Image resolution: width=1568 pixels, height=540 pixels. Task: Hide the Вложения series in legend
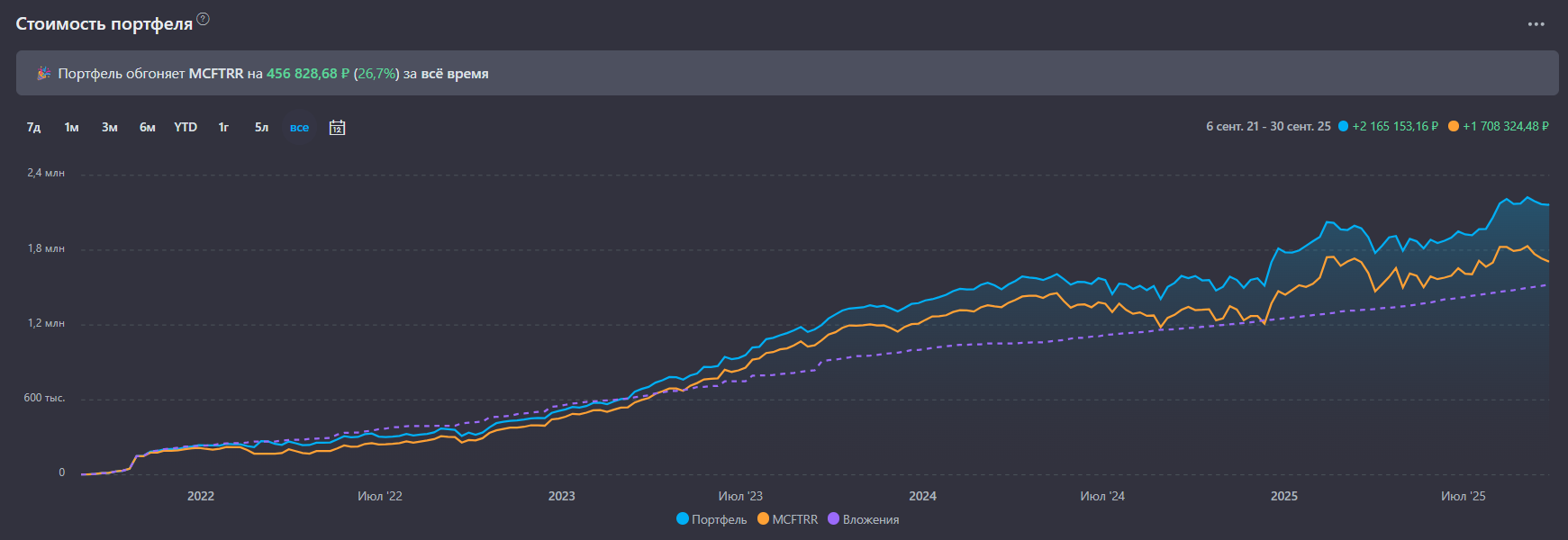(870, 519)
